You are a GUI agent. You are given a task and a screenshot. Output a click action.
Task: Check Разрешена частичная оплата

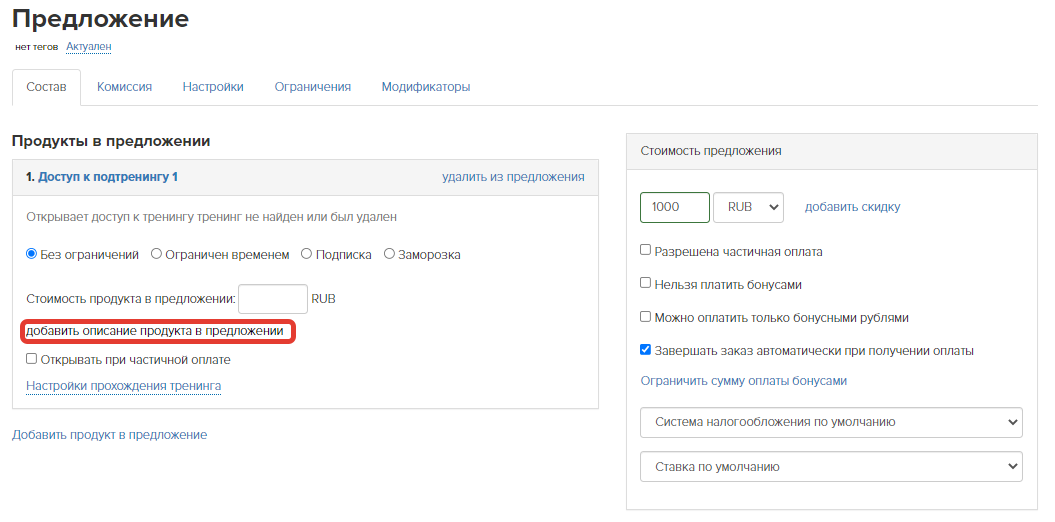pos(645,250)
